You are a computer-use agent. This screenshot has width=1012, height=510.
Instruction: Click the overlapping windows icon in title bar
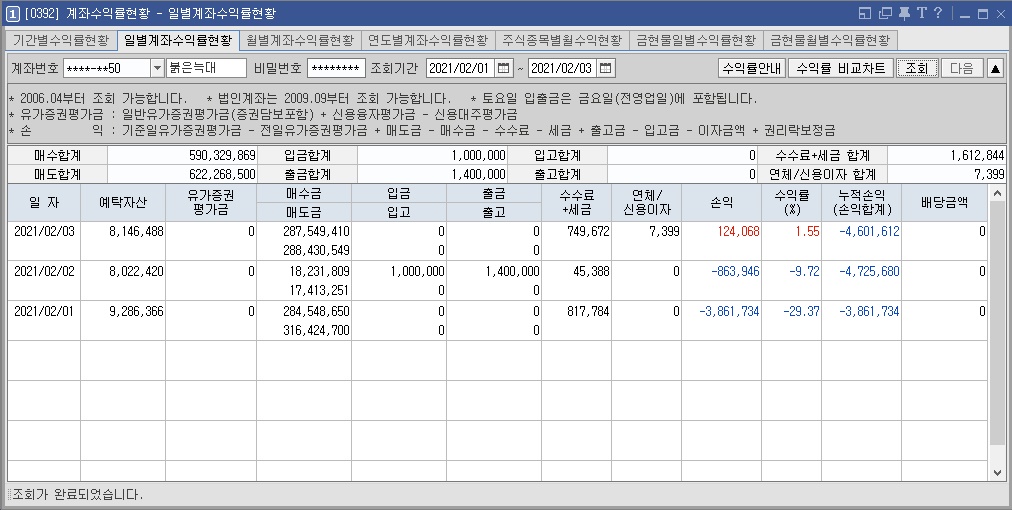(886, 13)
